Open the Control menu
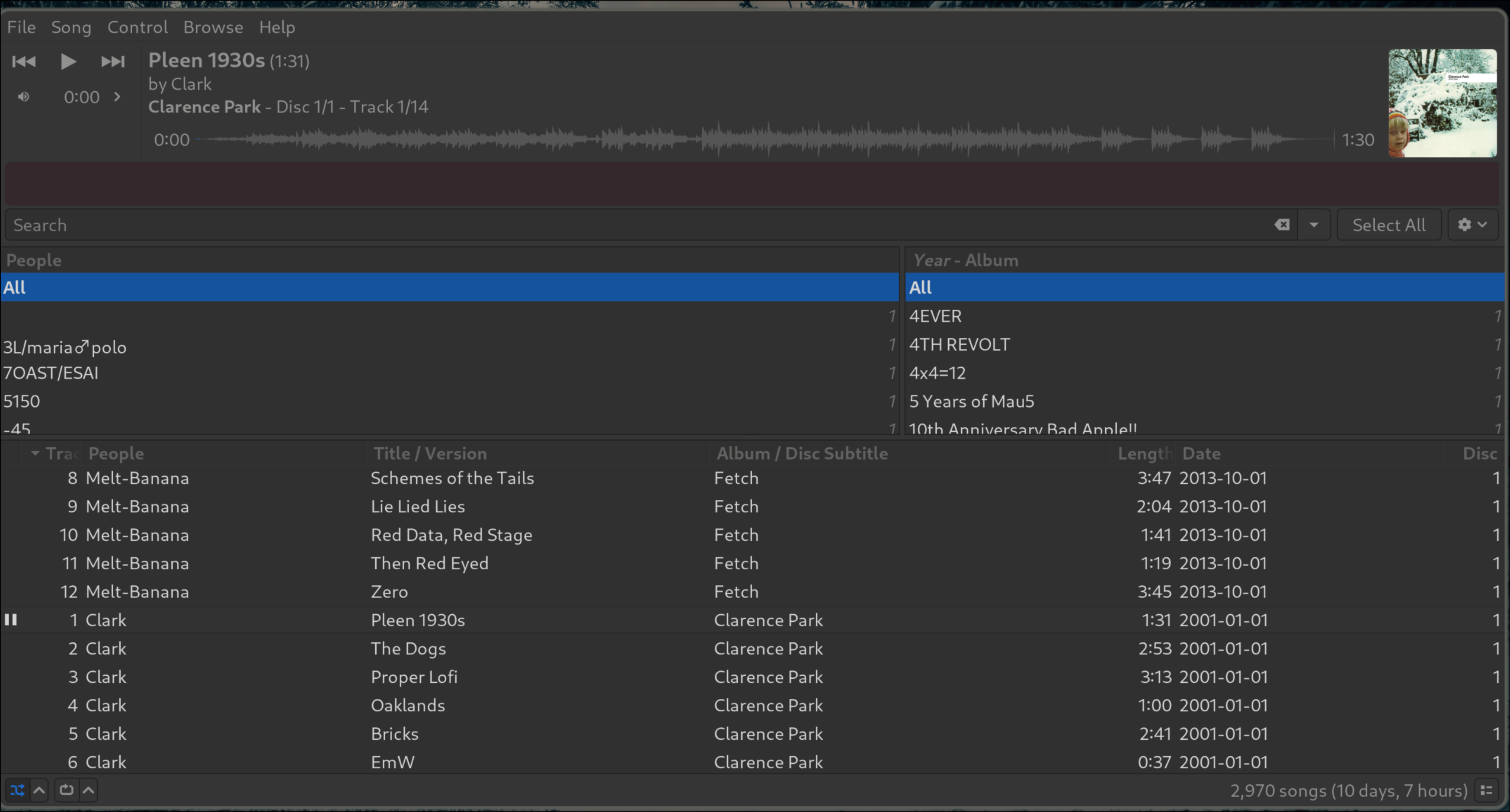This screenshot has height=812, width=1510. click(137, 27)
